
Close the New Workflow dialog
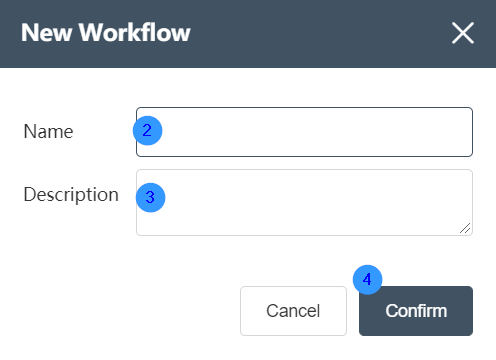(x=463, y=33)
